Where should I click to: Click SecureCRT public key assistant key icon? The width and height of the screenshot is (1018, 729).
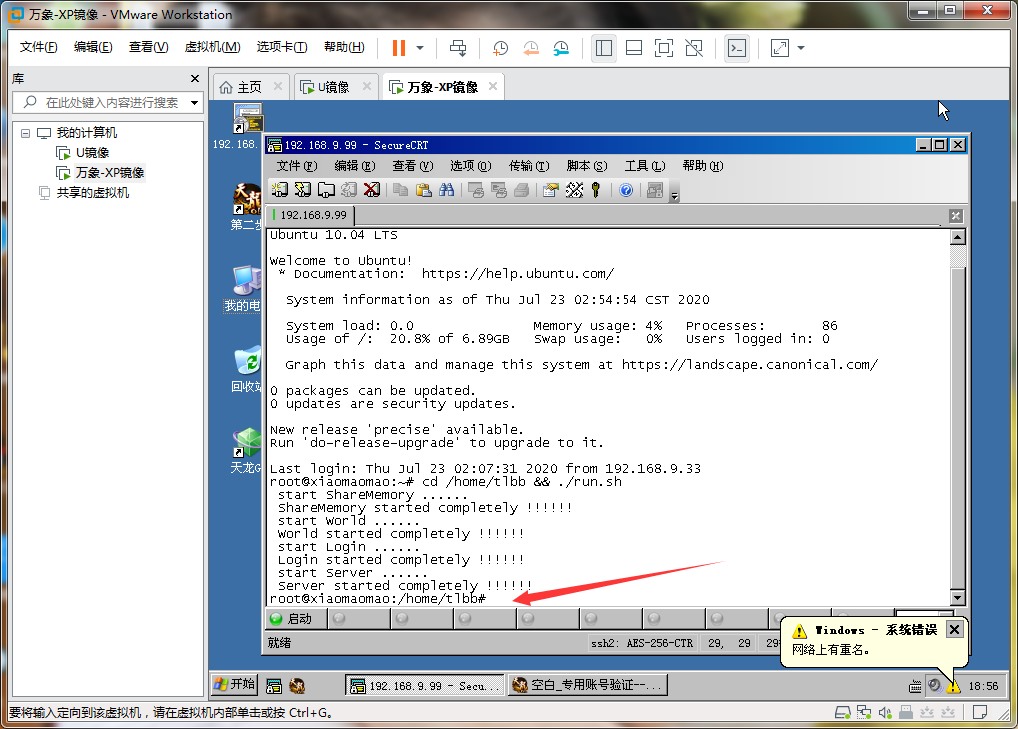596,190
